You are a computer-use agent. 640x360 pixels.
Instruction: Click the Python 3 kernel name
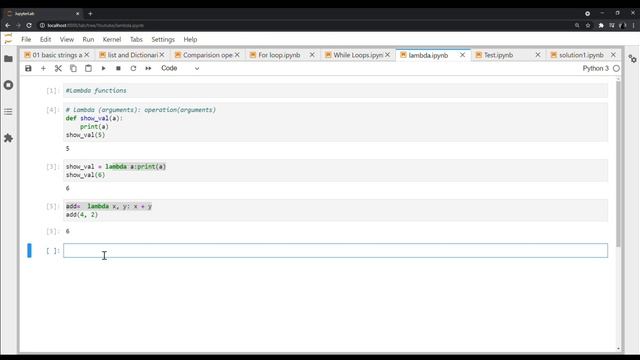point(596,68)
